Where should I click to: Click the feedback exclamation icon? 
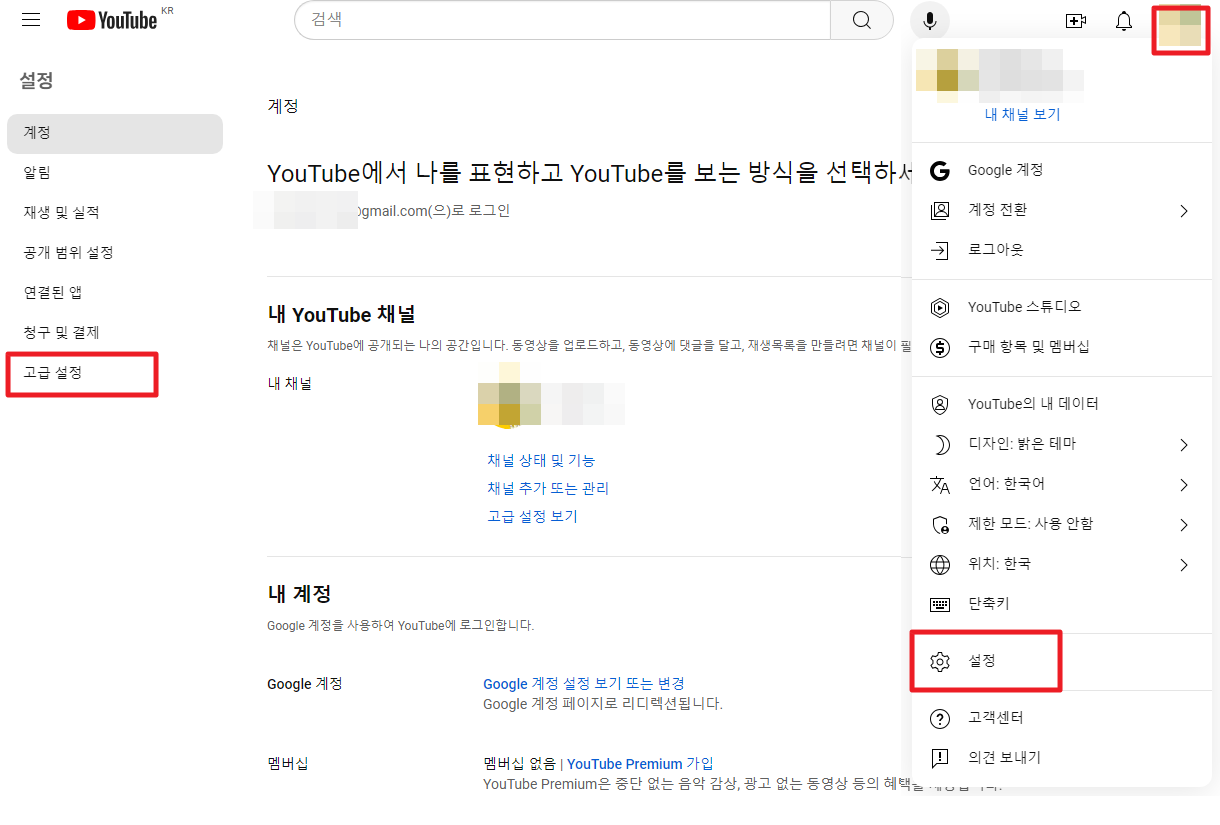point(940,758)
